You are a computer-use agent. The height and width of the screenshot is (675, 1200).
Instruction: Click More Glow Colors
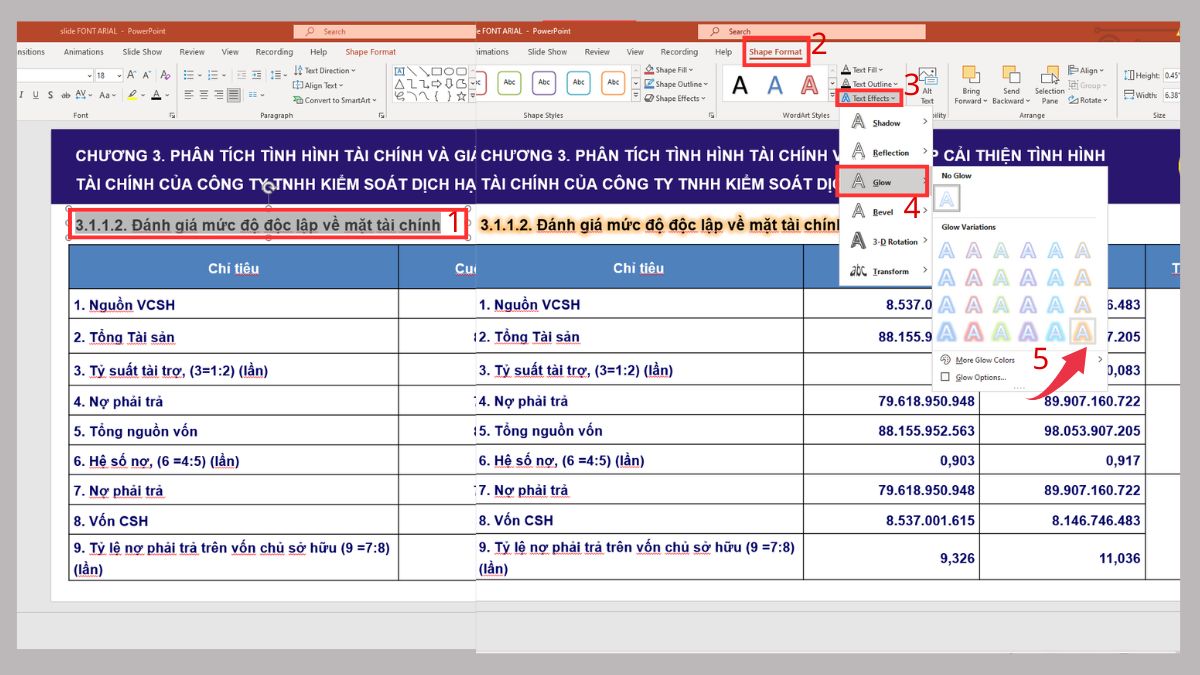(x=987, y=358)
